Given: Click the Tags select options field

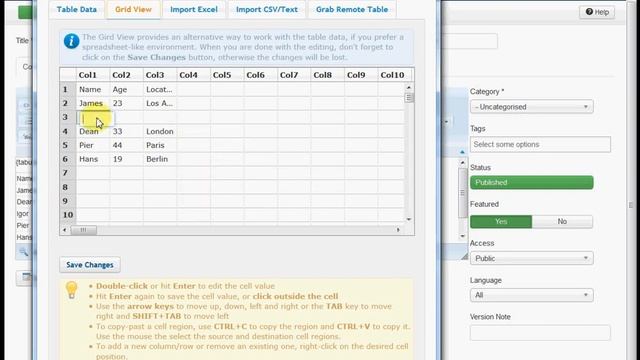Looking at the screenshot, I should pos(540,144).
